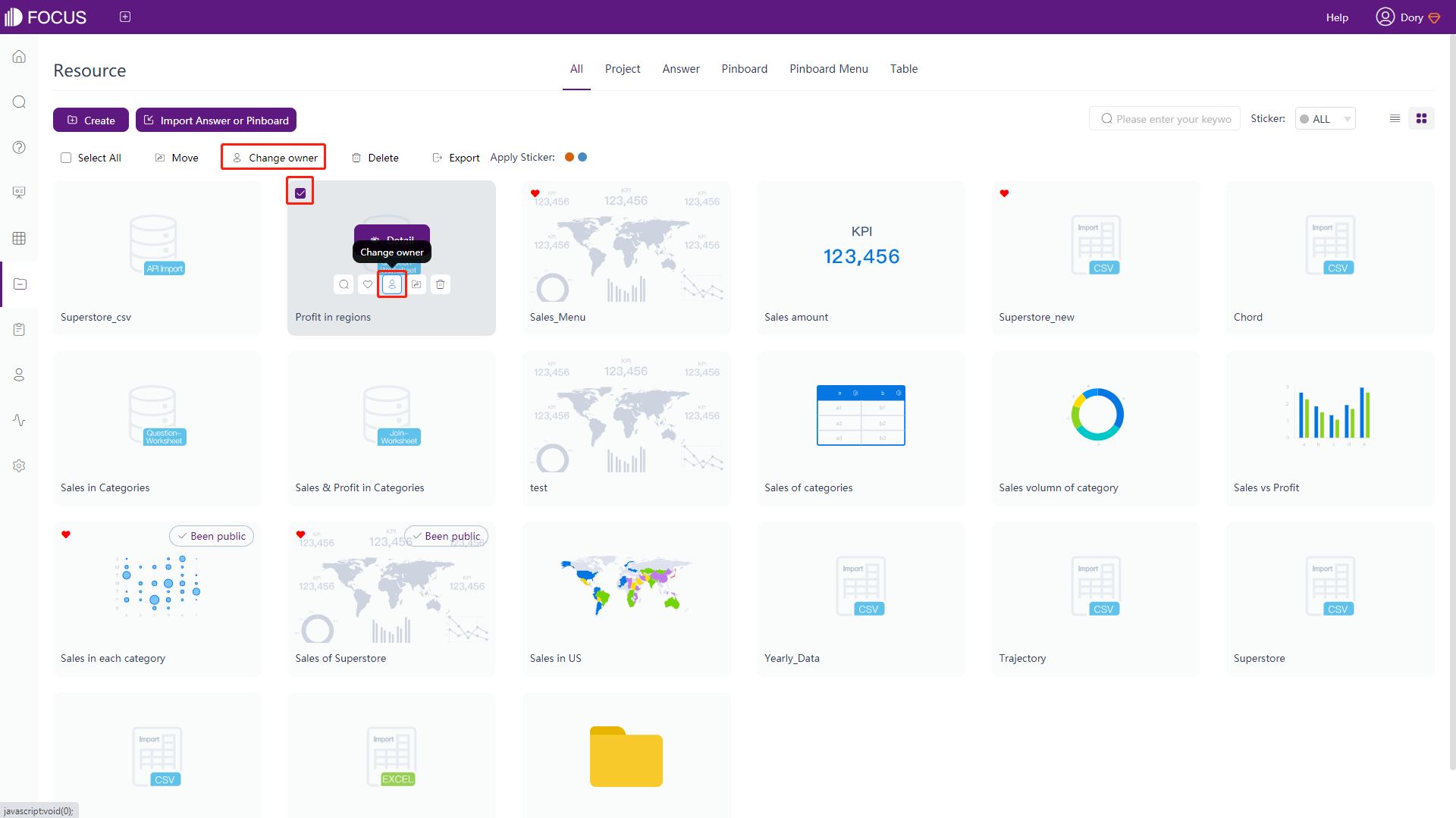Switch to the Table tab
Screen dimensions: 1456x818
coord(904,69)
